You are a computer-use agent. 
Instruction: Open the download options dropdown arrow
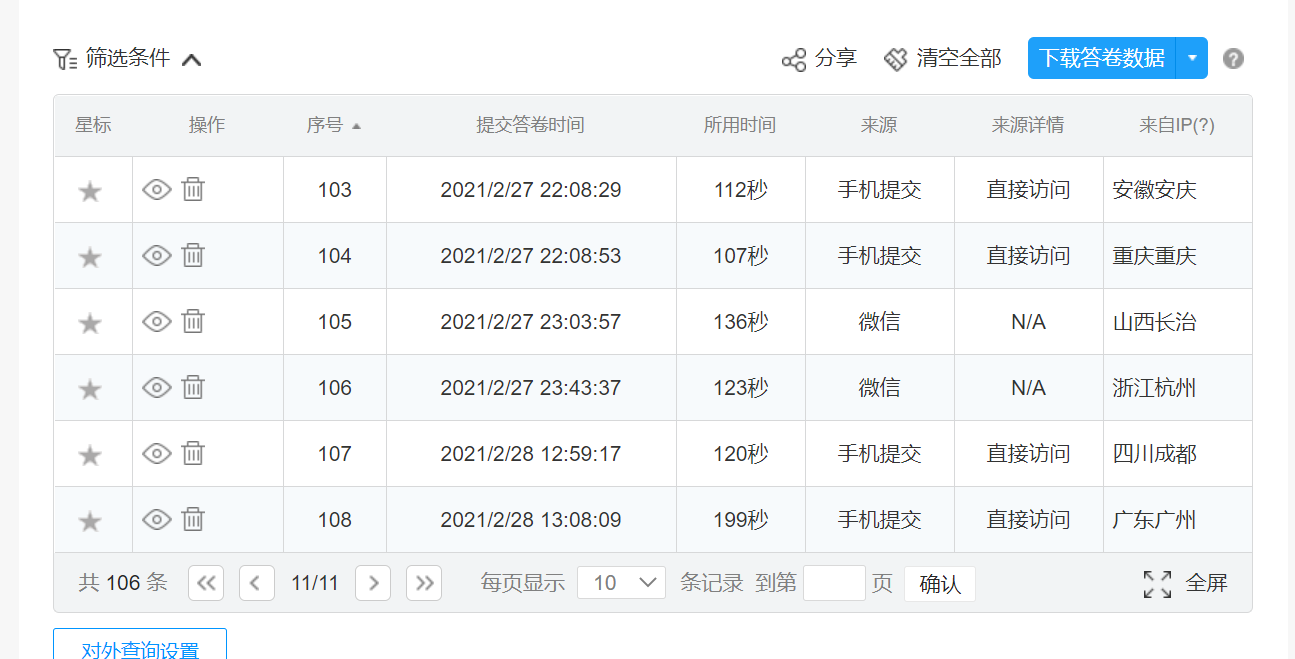(x=1192, y=58)
